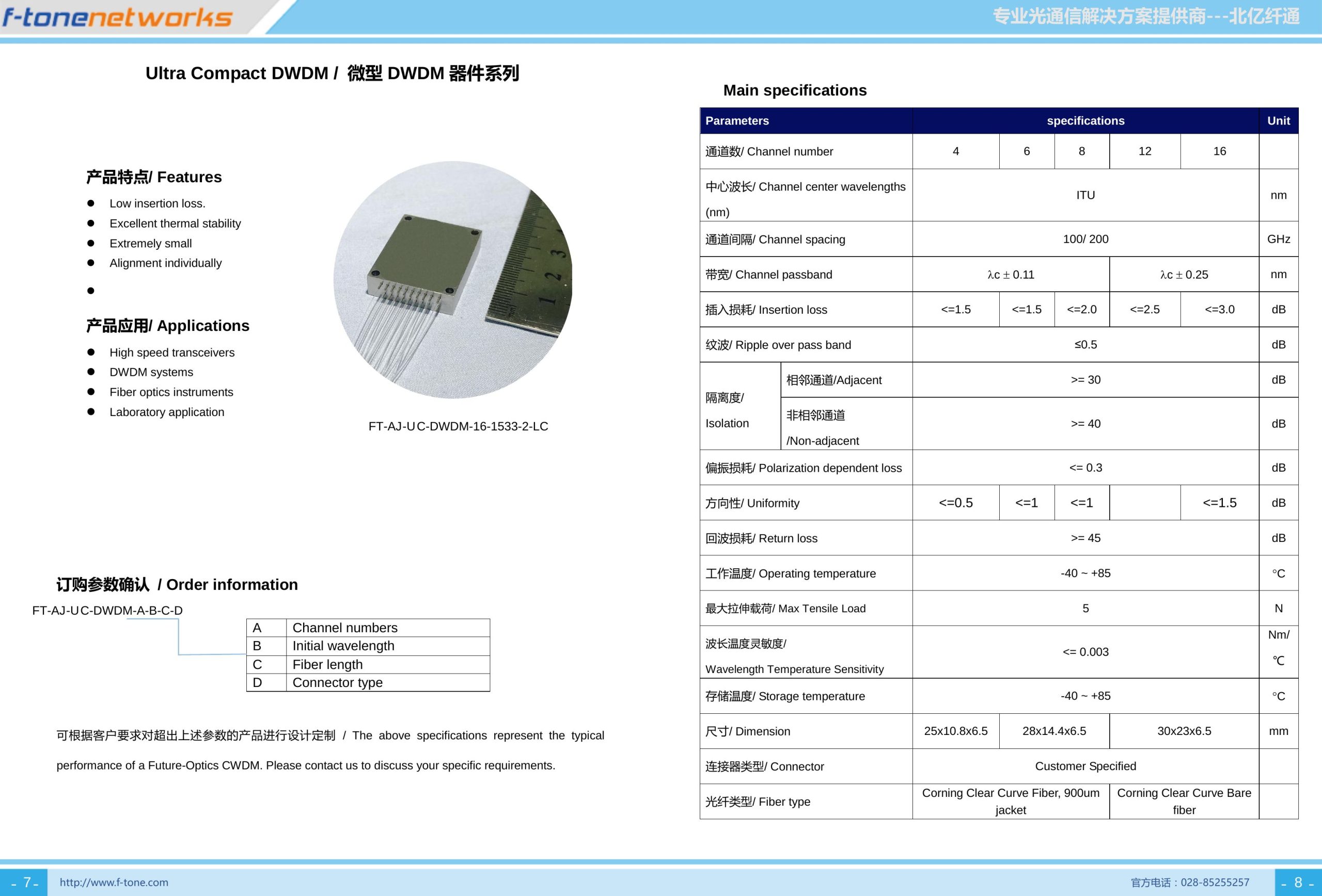This screenshot has width=1322, height=896.
Task: Click the FT-AJ-UC-DWDM-16-1533-2-LC caption
Action: 458,426
